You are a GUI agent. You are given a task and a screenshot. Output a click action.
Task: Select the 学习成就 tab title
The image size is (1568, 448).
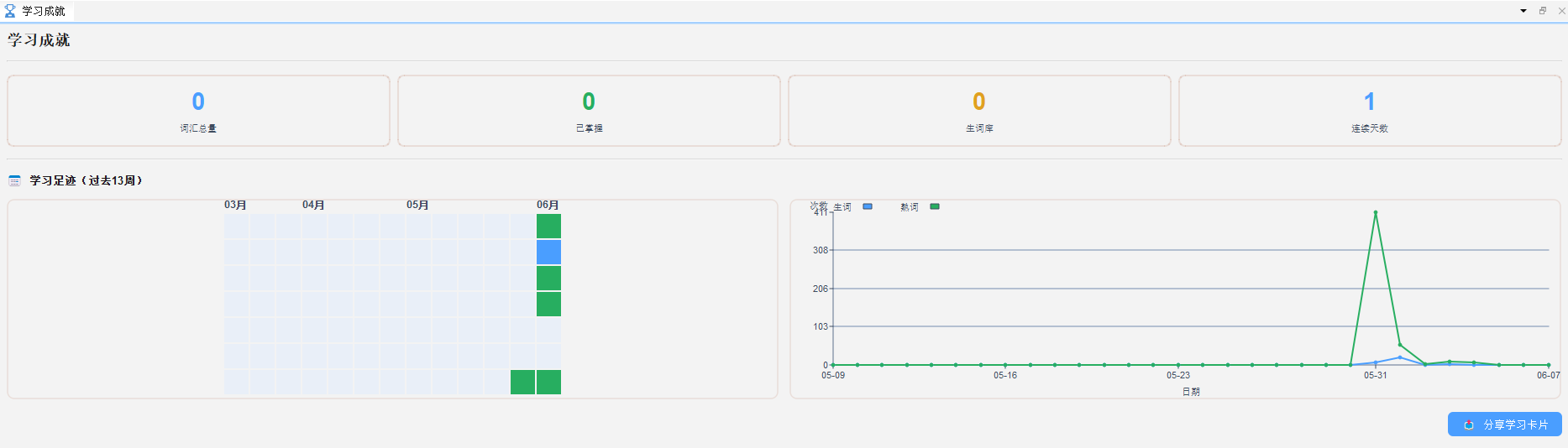pos(44,11)
